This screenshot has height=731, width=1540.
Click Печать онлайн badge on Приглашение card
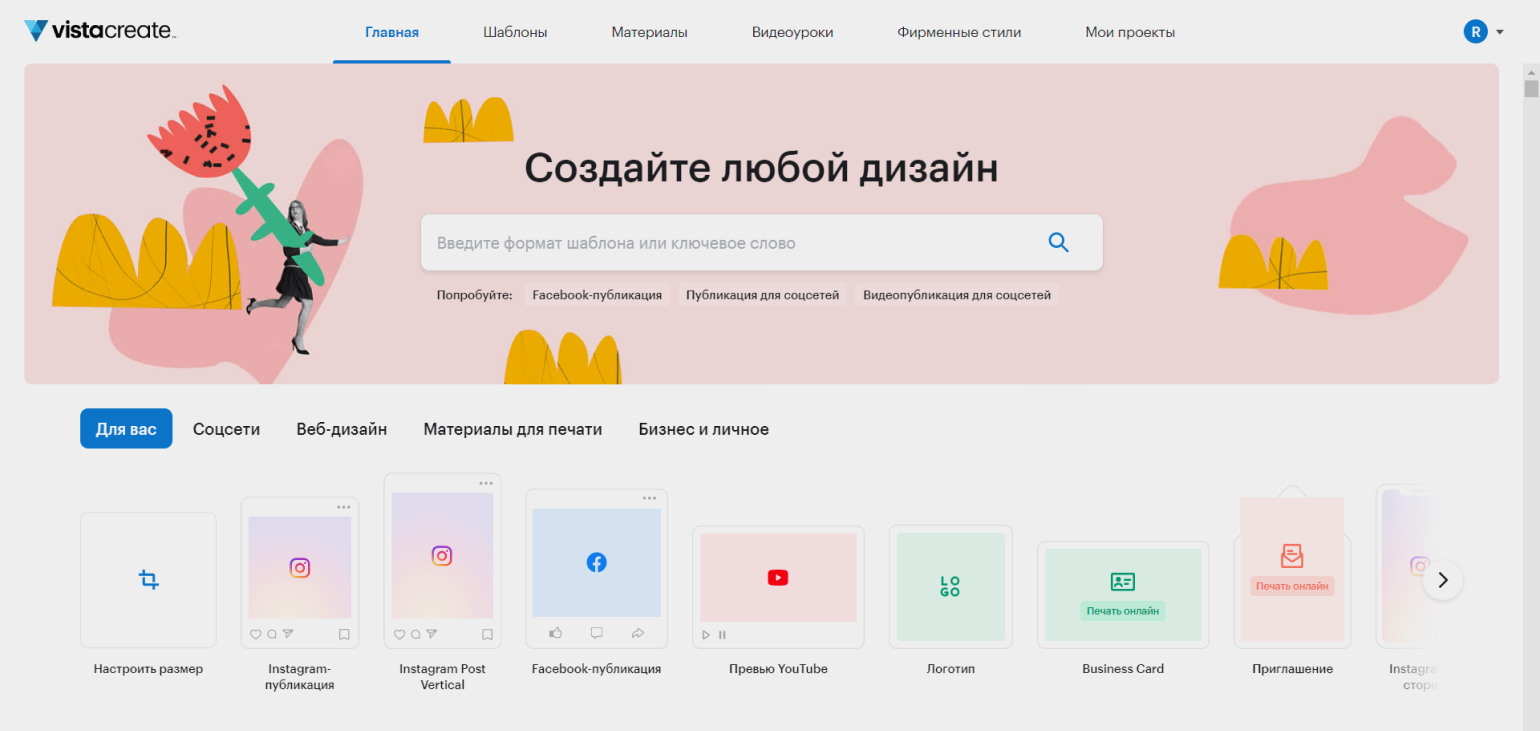click(1292, 586)
